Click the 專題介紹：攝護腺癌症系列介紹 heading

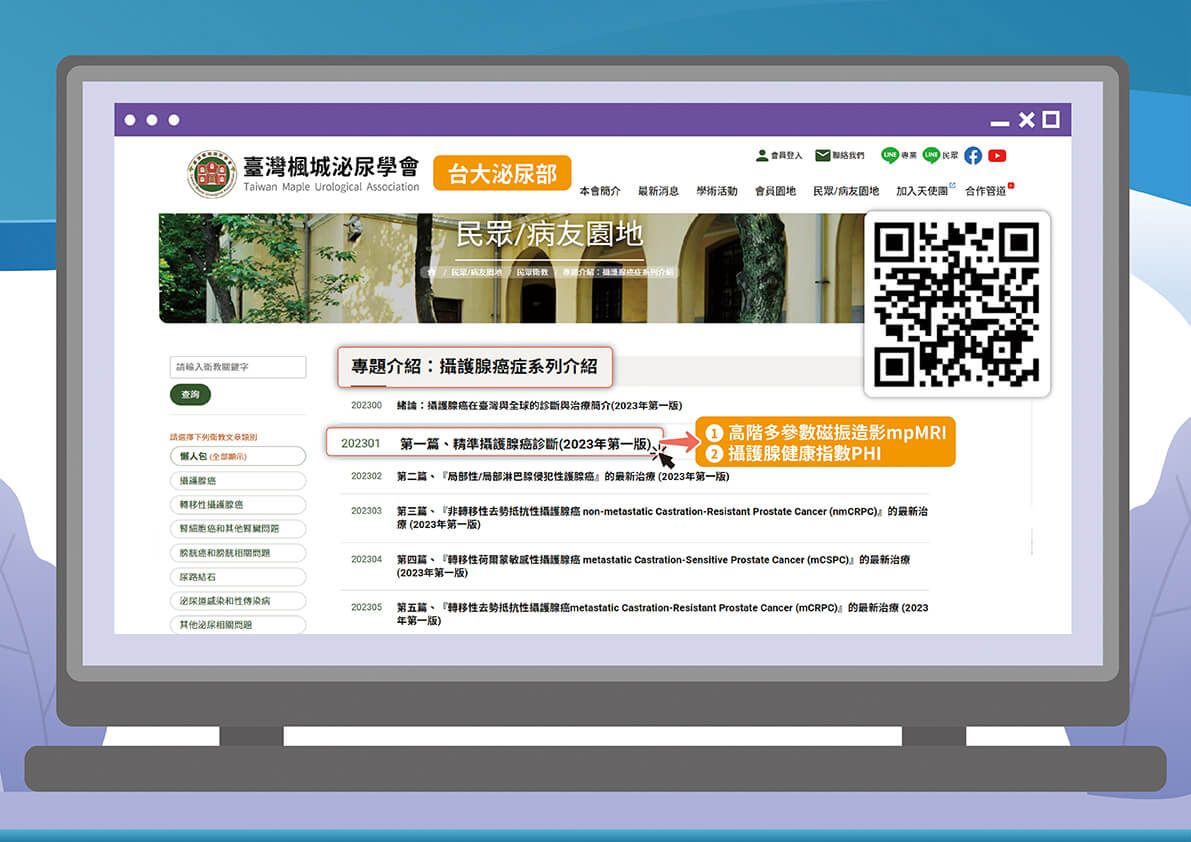point(475,367)
